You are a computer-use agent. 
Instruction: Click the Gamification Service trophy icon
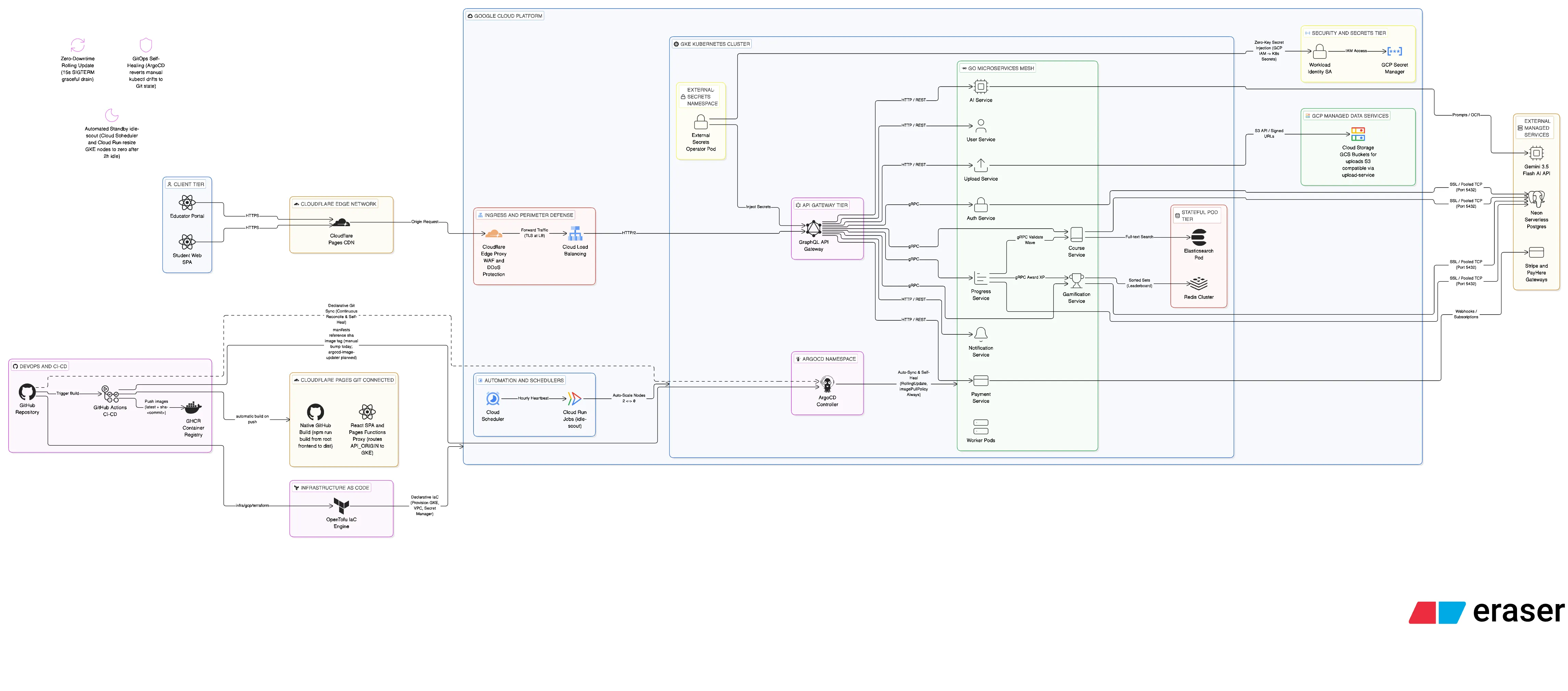(1076, 281)
